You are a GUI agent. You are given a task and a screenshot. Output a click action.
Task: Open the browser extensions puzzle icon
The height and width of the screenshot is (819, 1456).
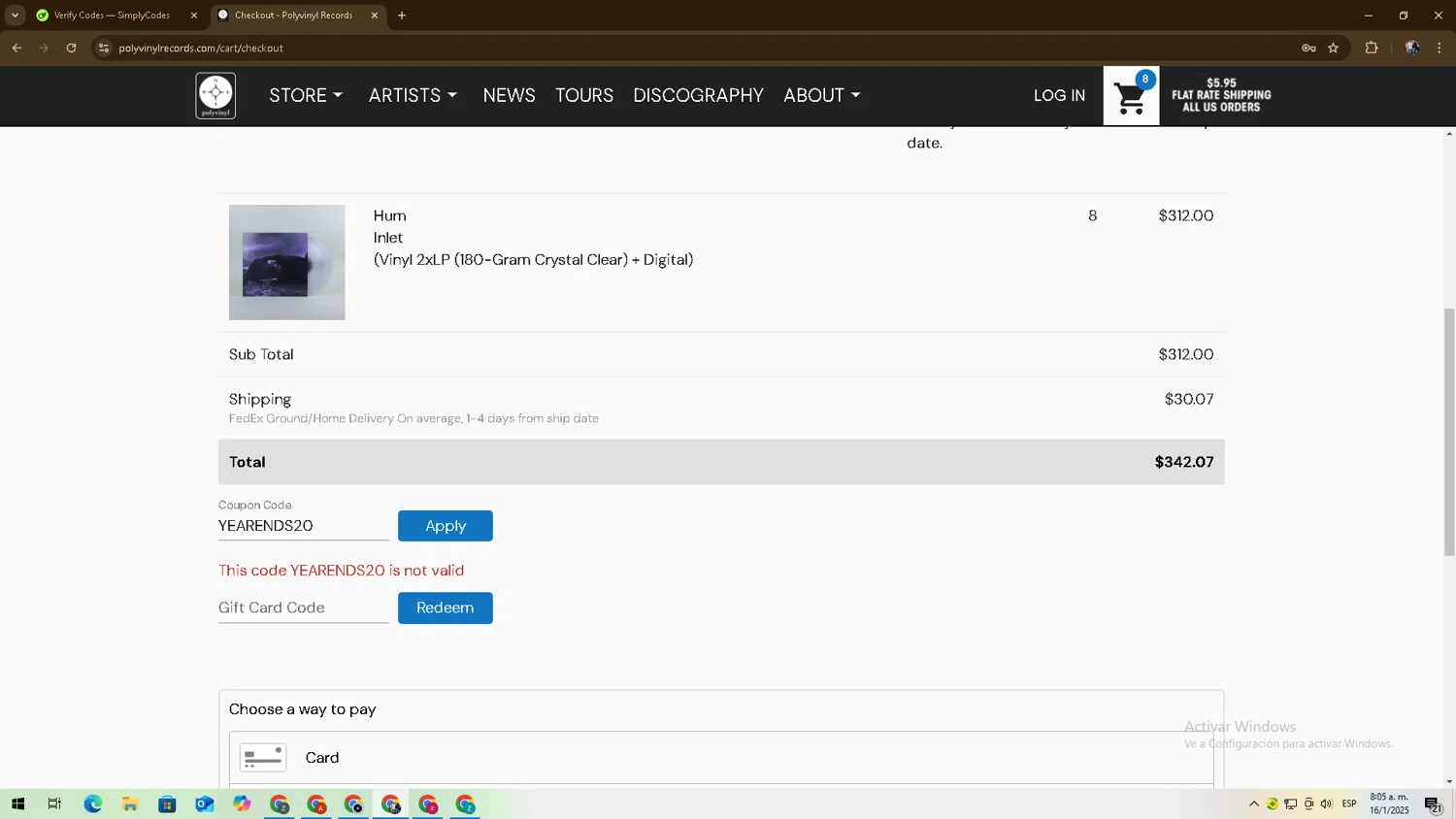click(1372, 48)
